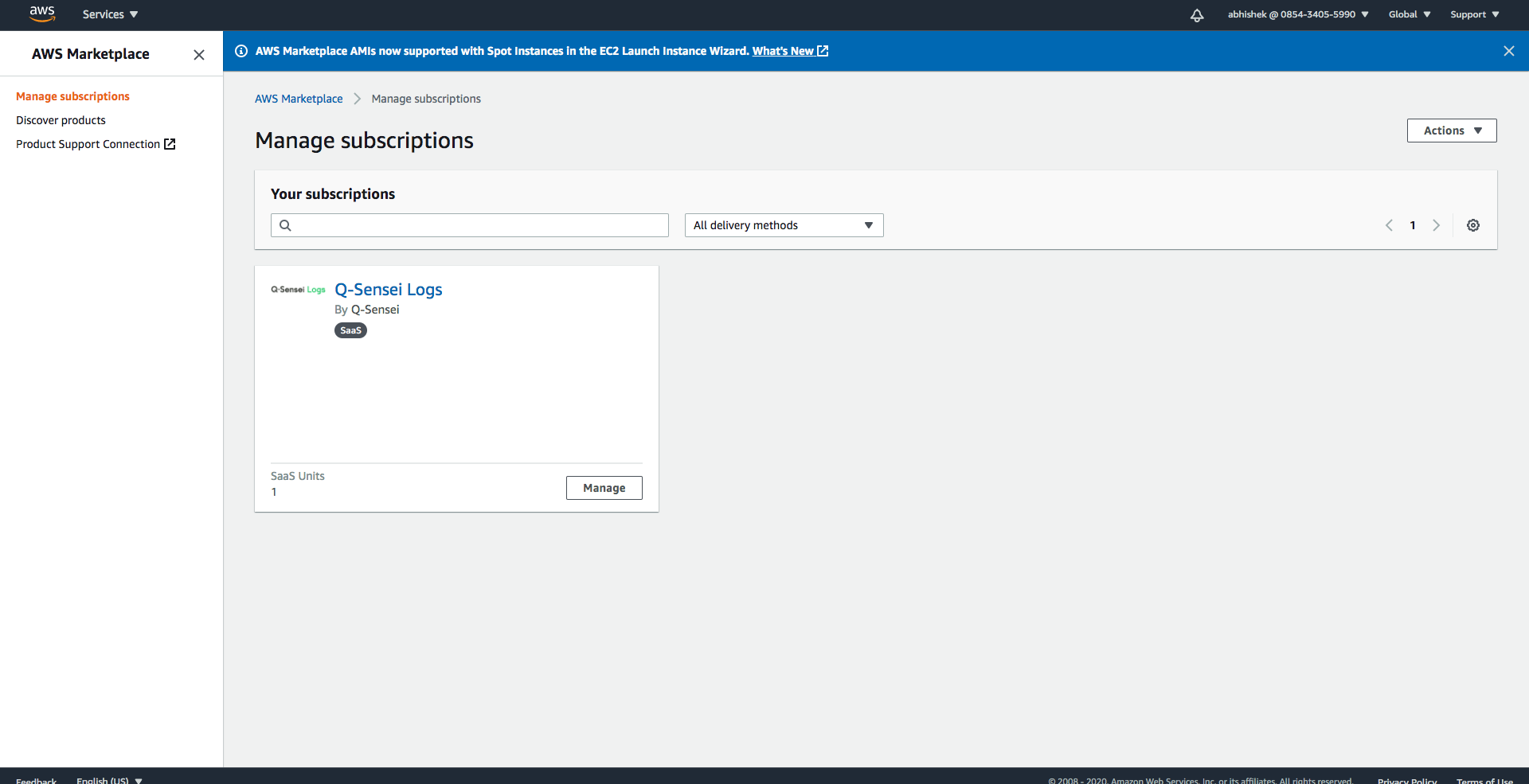The image size is (1529, 784).
Task: Go to next page arrow
Action: tap(1436, 225)
